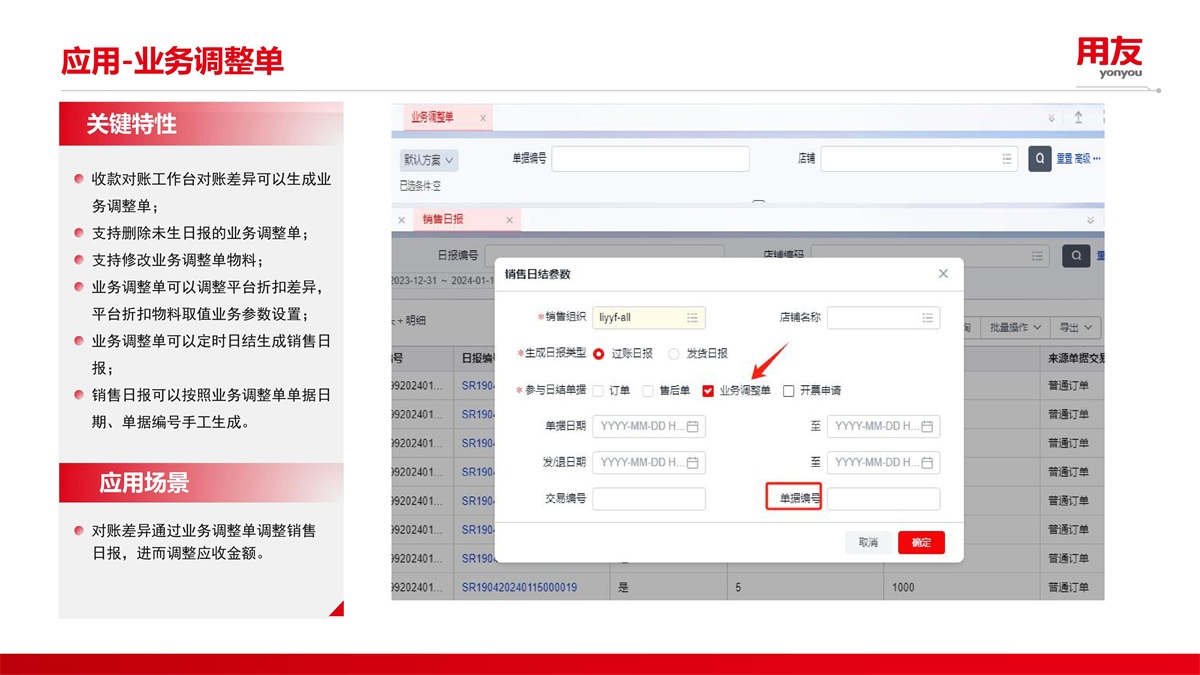Check the 开票申请 checkbox
This screenshot has width=1200, height=675.
pos(788,391)
